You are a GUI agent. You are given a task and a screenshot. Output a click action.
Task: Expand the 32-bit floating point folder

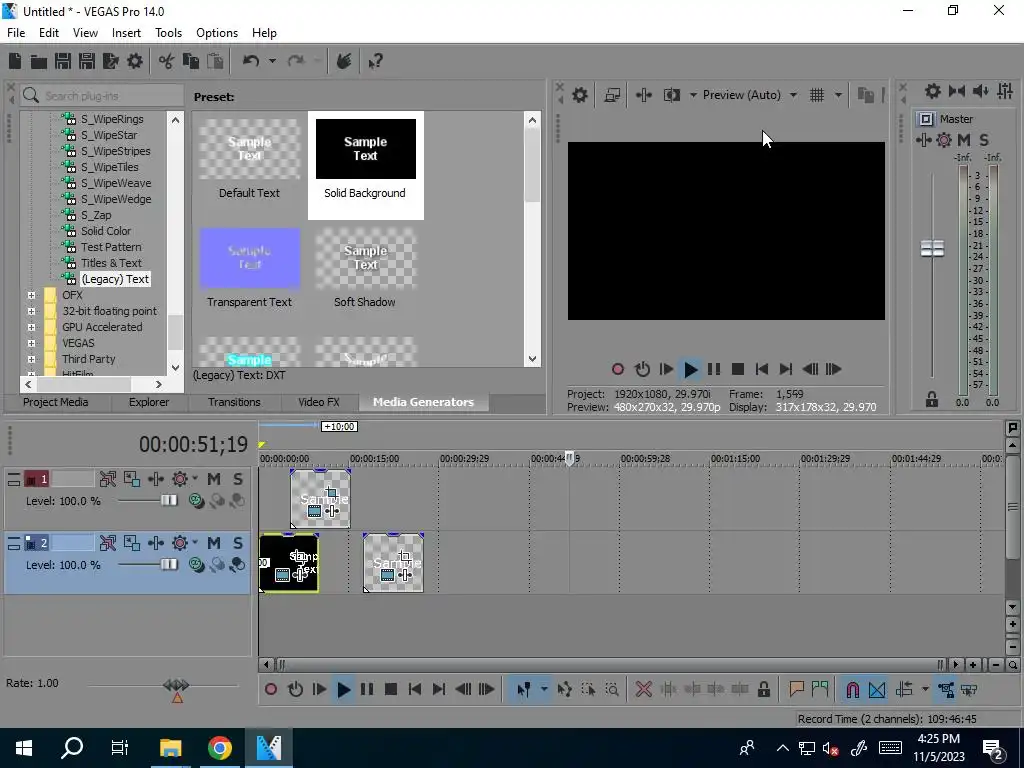(x=31, y=311)
